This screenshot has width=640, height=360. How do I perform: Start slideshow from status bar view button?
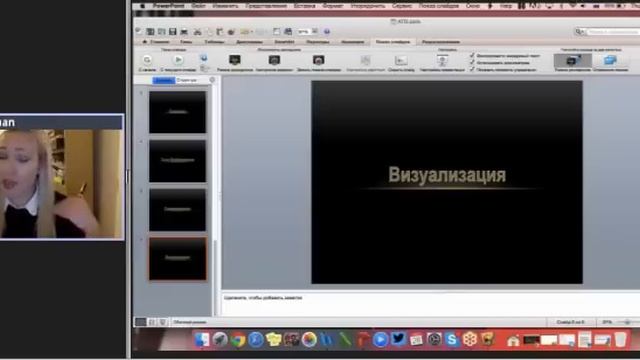point(162,322)
